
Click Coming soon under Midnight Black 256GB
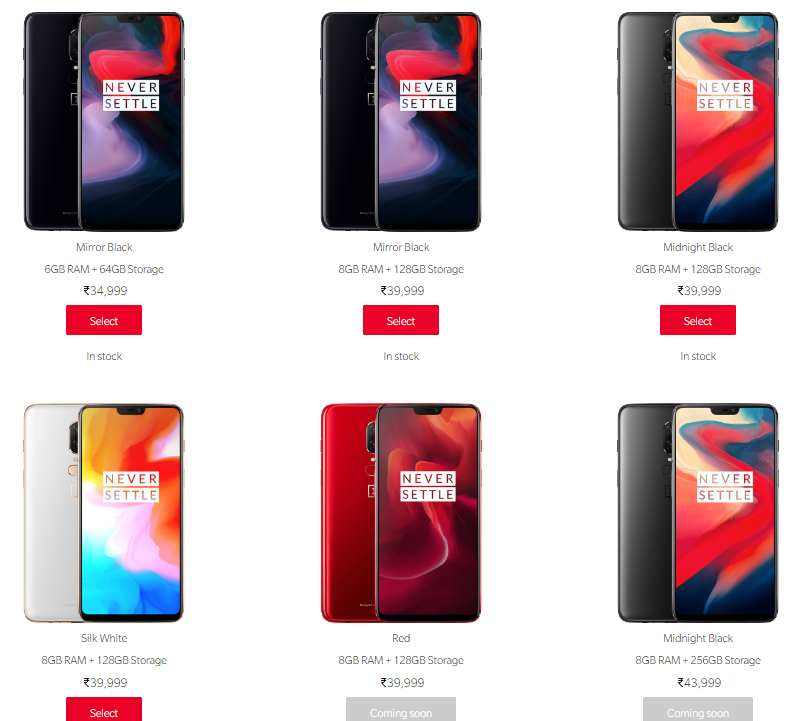point(697,709)
